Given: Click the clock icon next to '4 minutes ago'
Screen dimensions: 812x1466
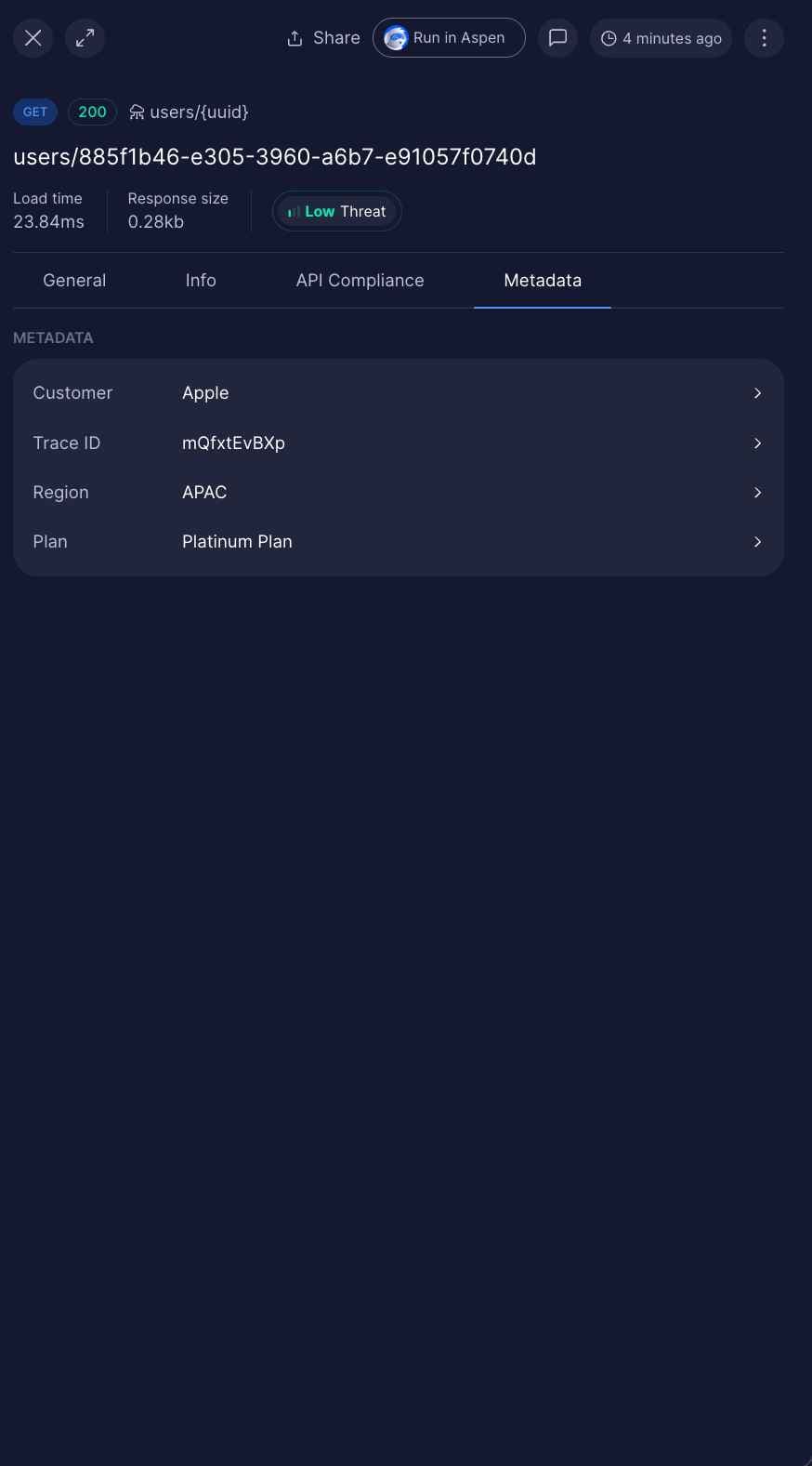Looking at the screenshot, I should [x=609, y=38].
